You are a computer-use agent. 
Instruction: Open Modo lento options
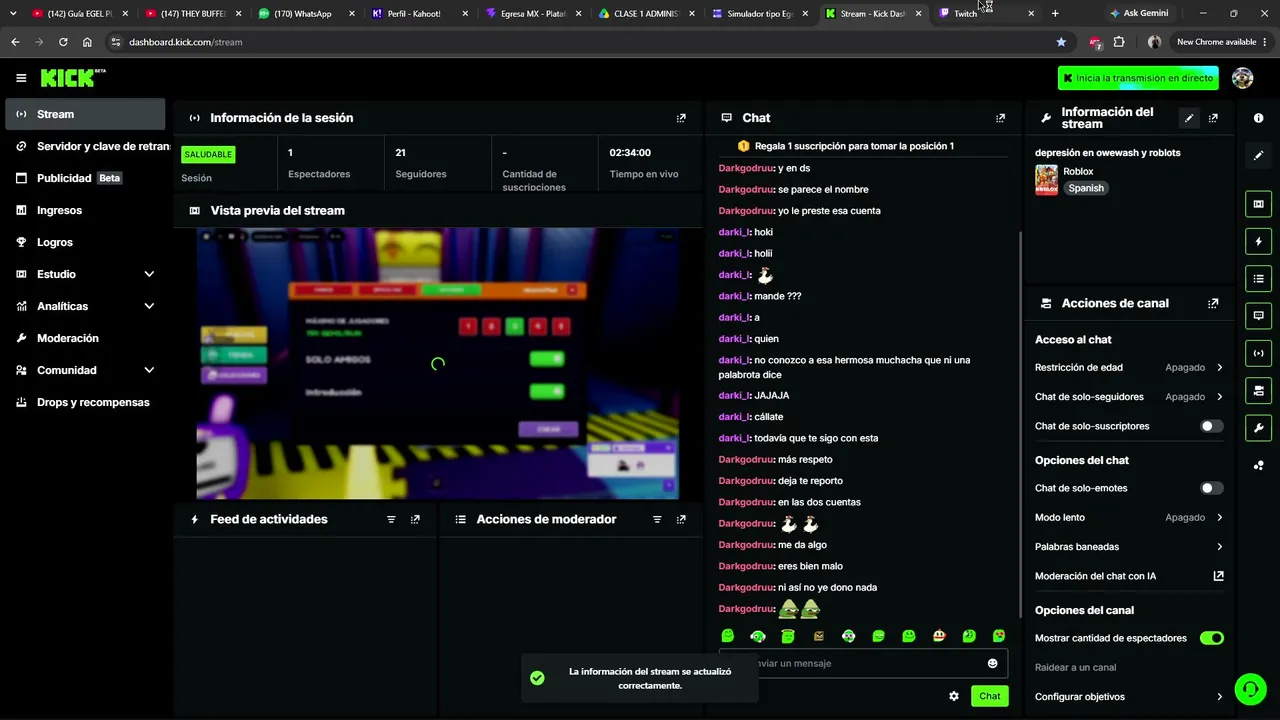1129,517
